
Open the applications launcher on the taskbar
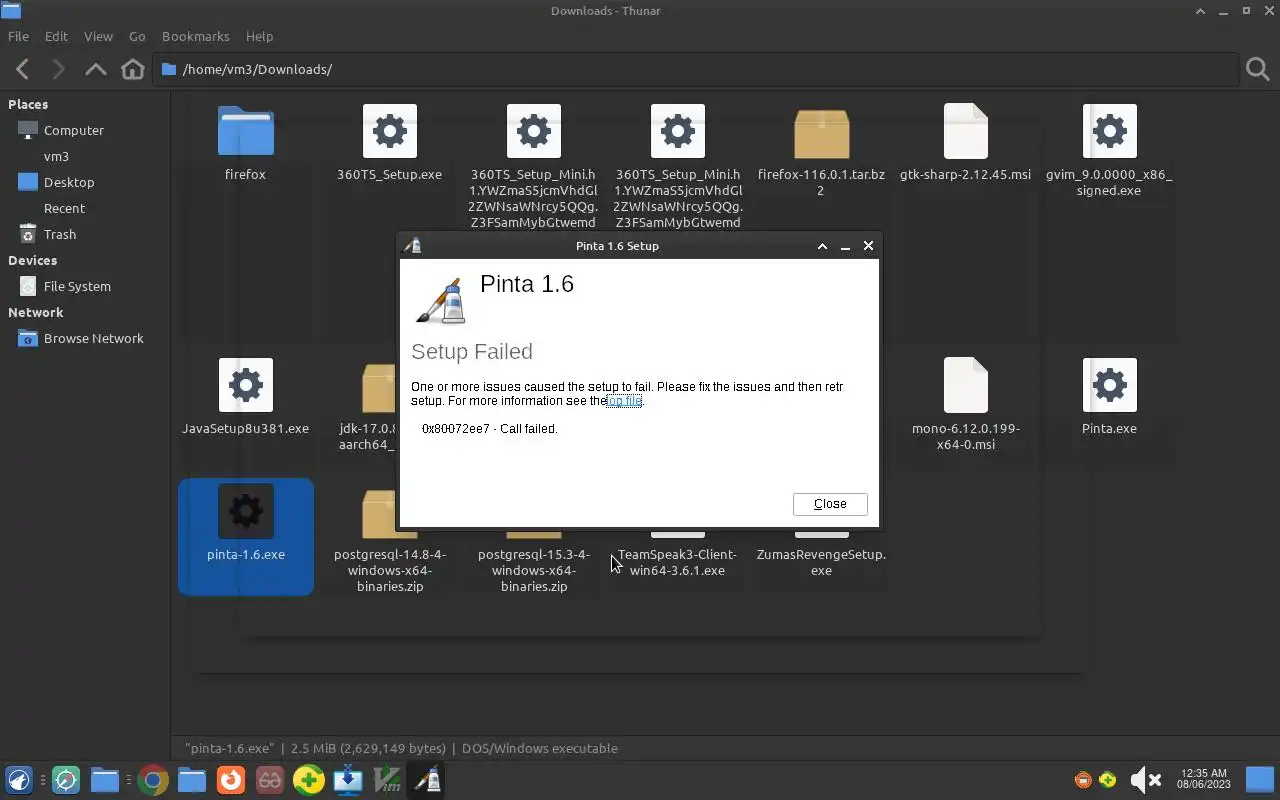click(x=19, y=780)
